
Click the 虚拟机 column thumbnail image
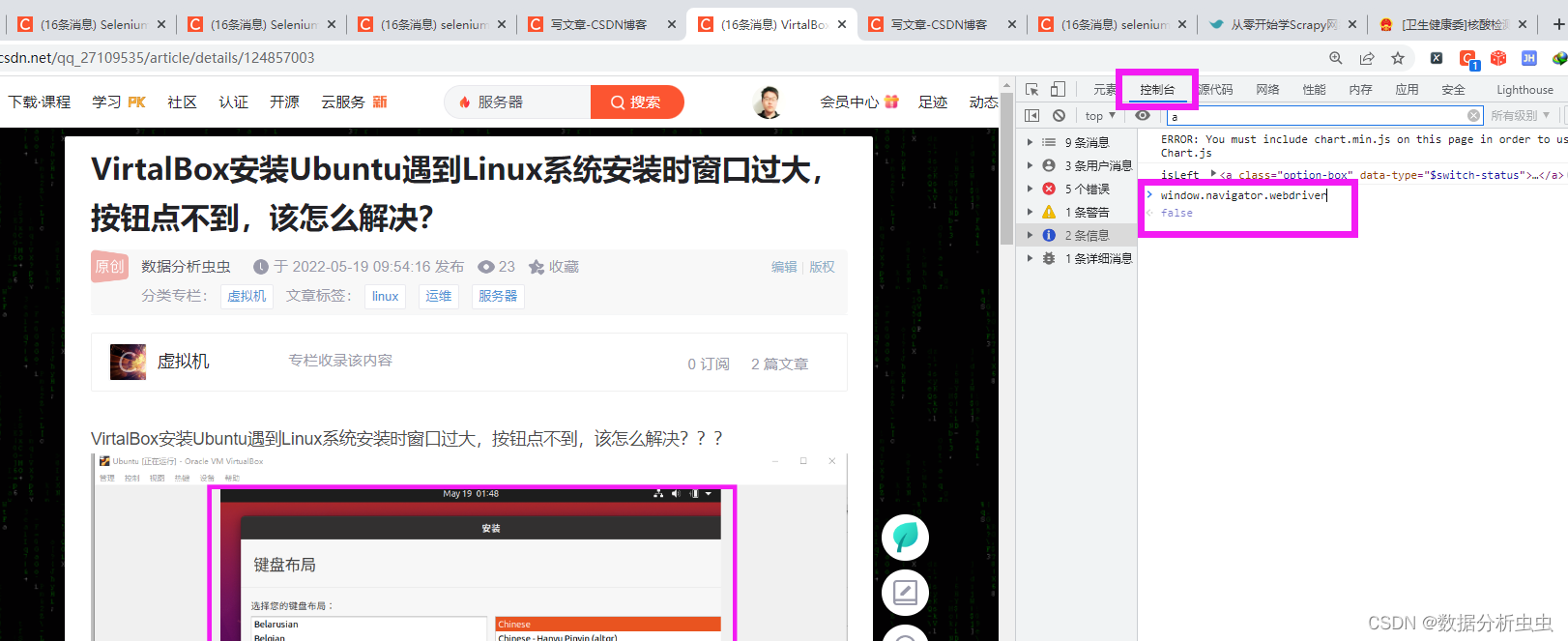point(128,362)
